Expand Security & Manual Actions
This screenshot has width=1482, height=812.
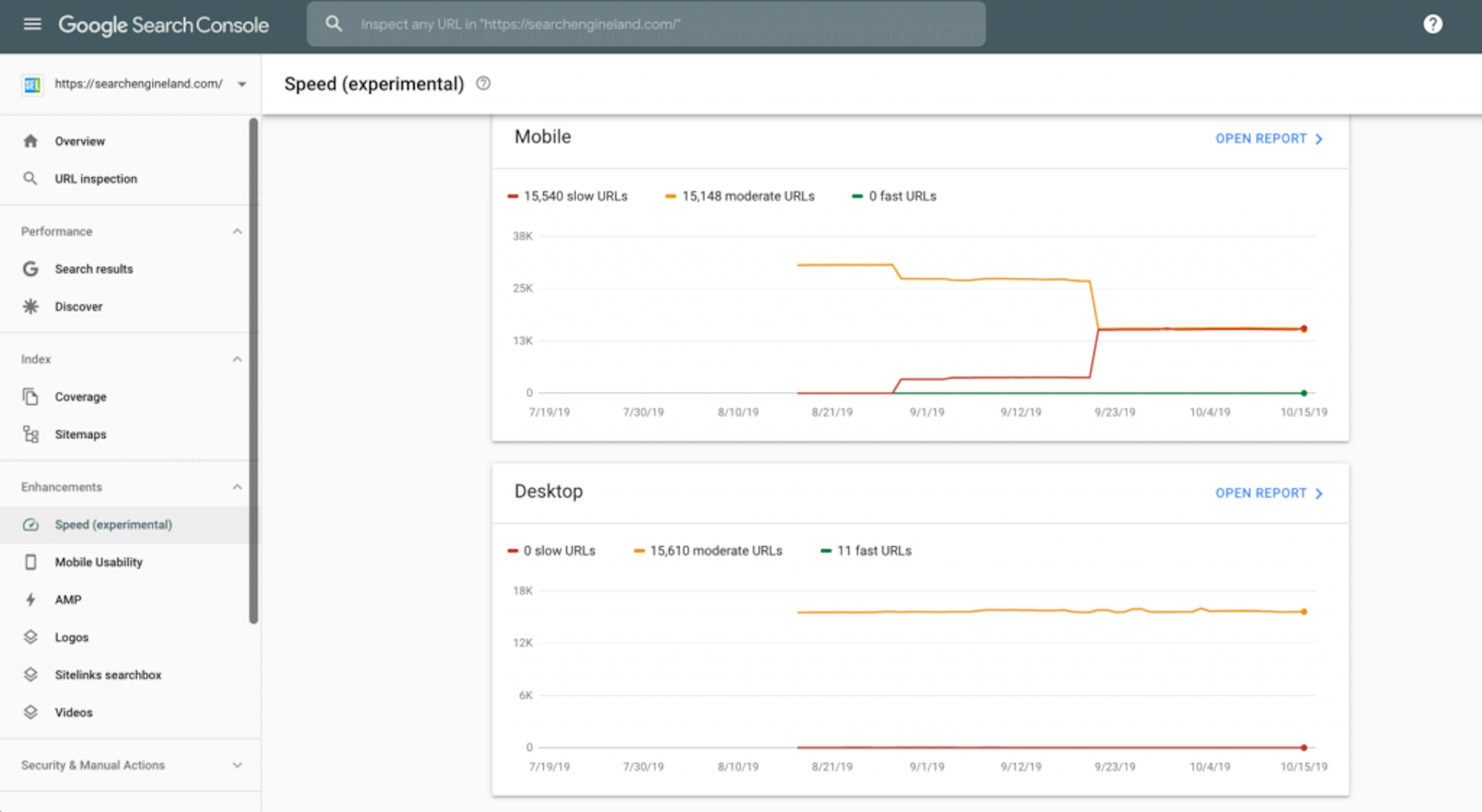(x=237, y=765)
